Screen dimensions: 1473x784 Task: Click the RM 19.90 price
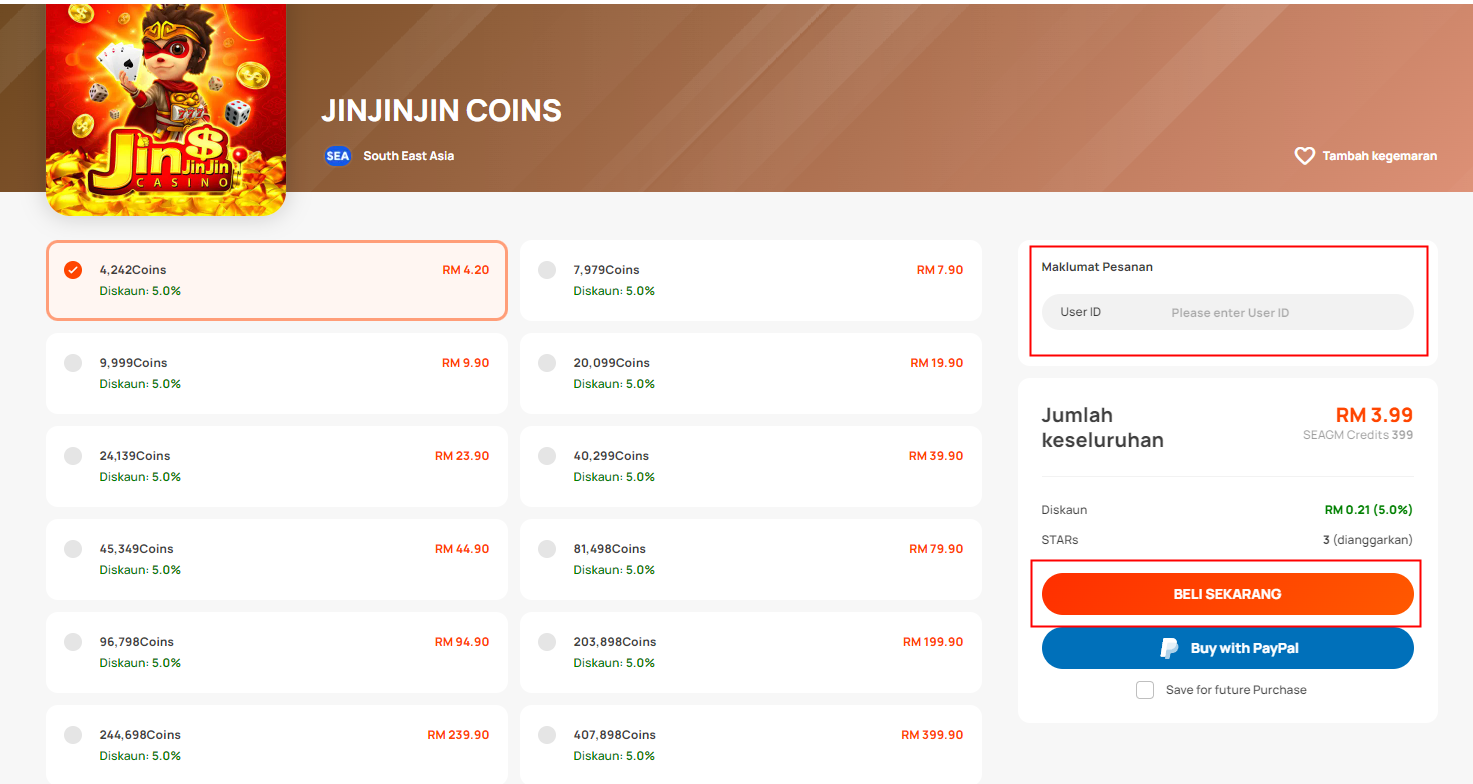point(937,363)
